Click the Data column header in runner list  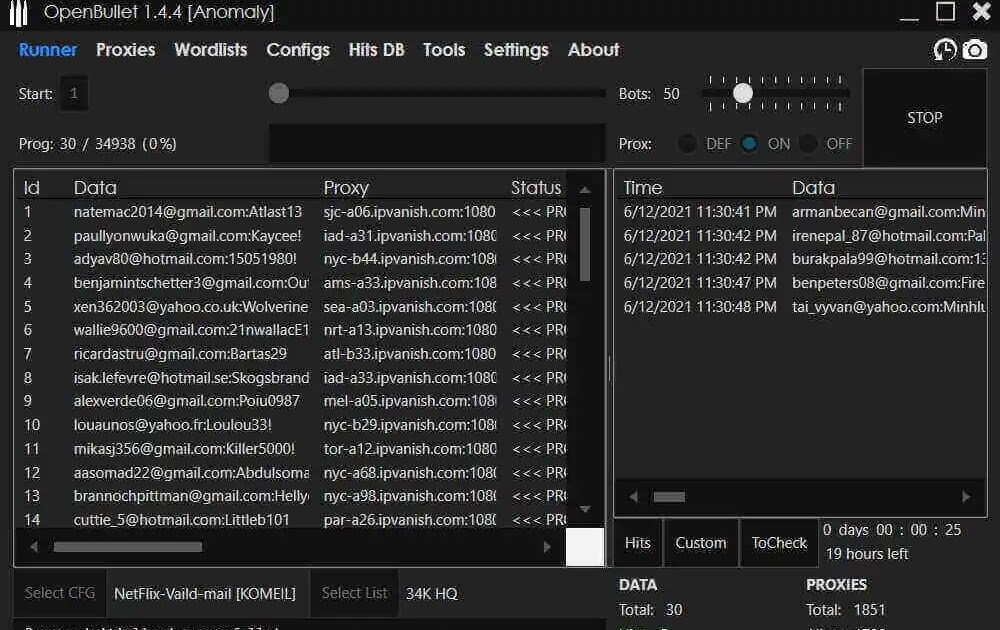[x=95, y=187]
